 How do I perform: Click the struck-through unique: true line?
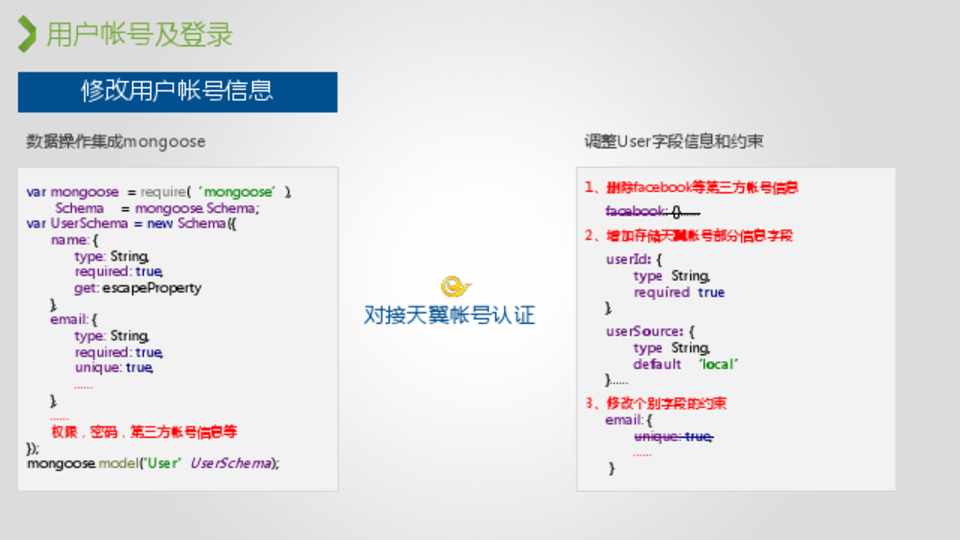click(x=673, y=437)
